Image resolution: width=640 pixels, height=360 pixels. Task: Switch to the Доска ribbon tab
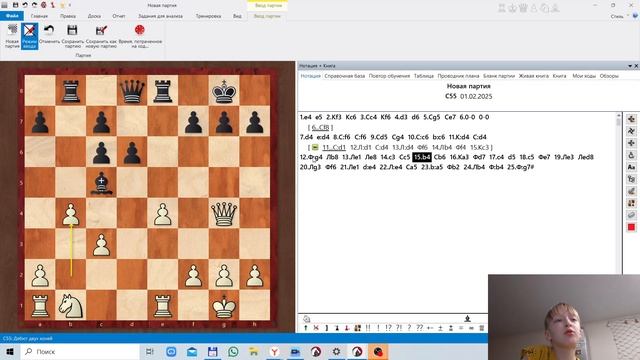coord(94,16)
